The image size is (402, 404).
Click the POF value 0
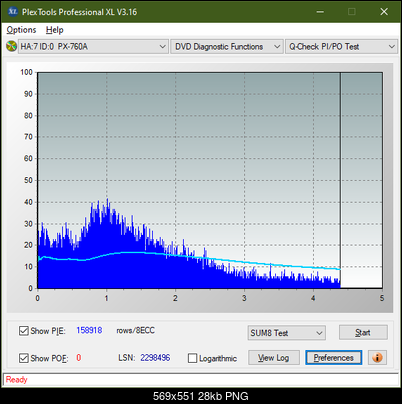[79, 358]
